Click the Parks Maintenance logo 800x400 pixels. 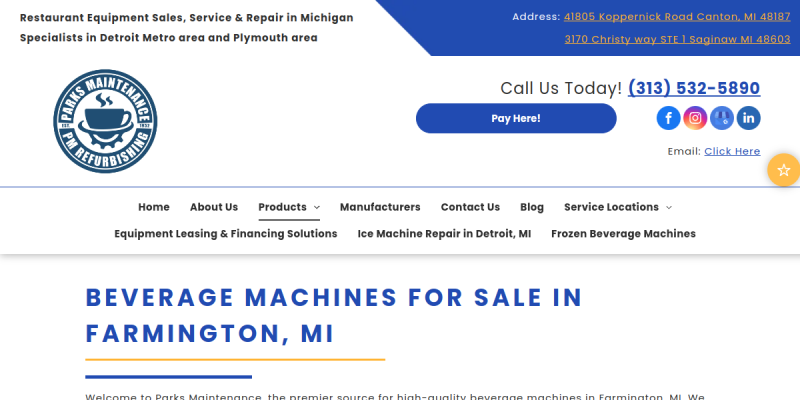click(105, 121)
